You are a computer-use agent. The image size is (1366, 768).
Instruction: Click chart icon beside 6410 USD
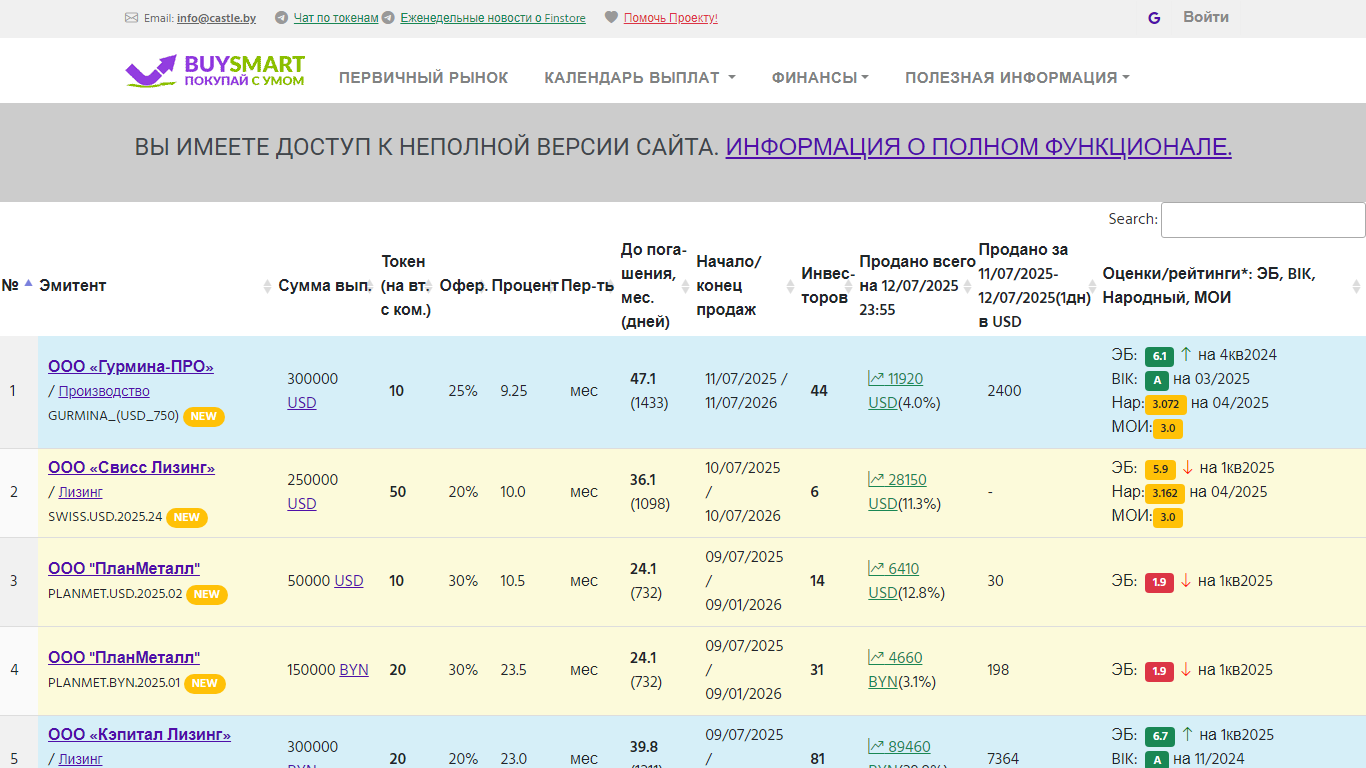click(x=876, y=568)
